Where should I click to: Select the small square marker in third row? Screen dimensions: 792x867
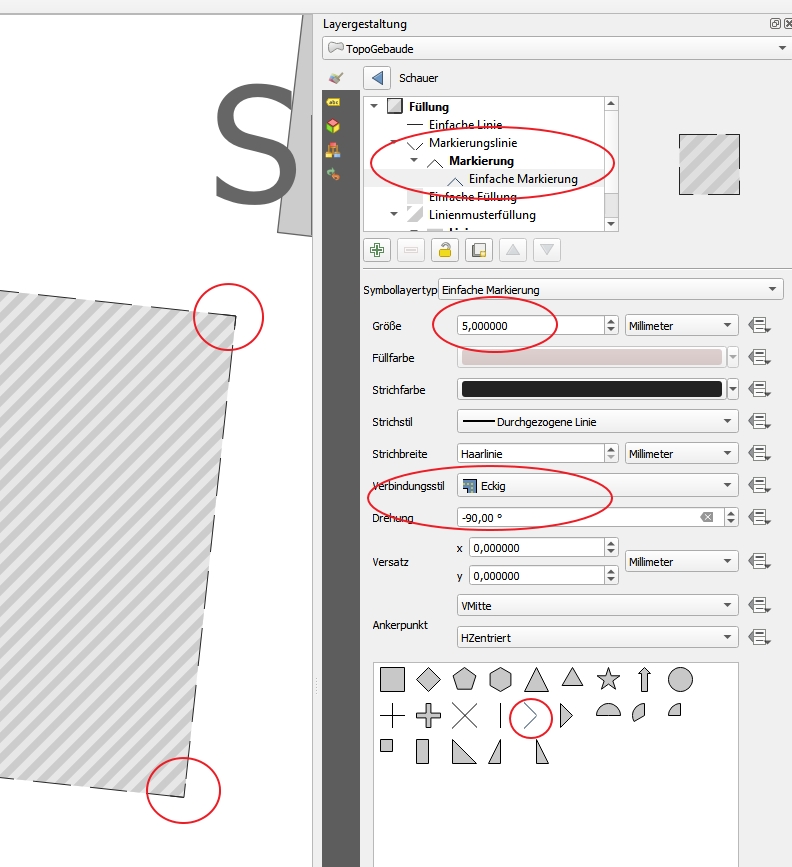tap(387, 745)
